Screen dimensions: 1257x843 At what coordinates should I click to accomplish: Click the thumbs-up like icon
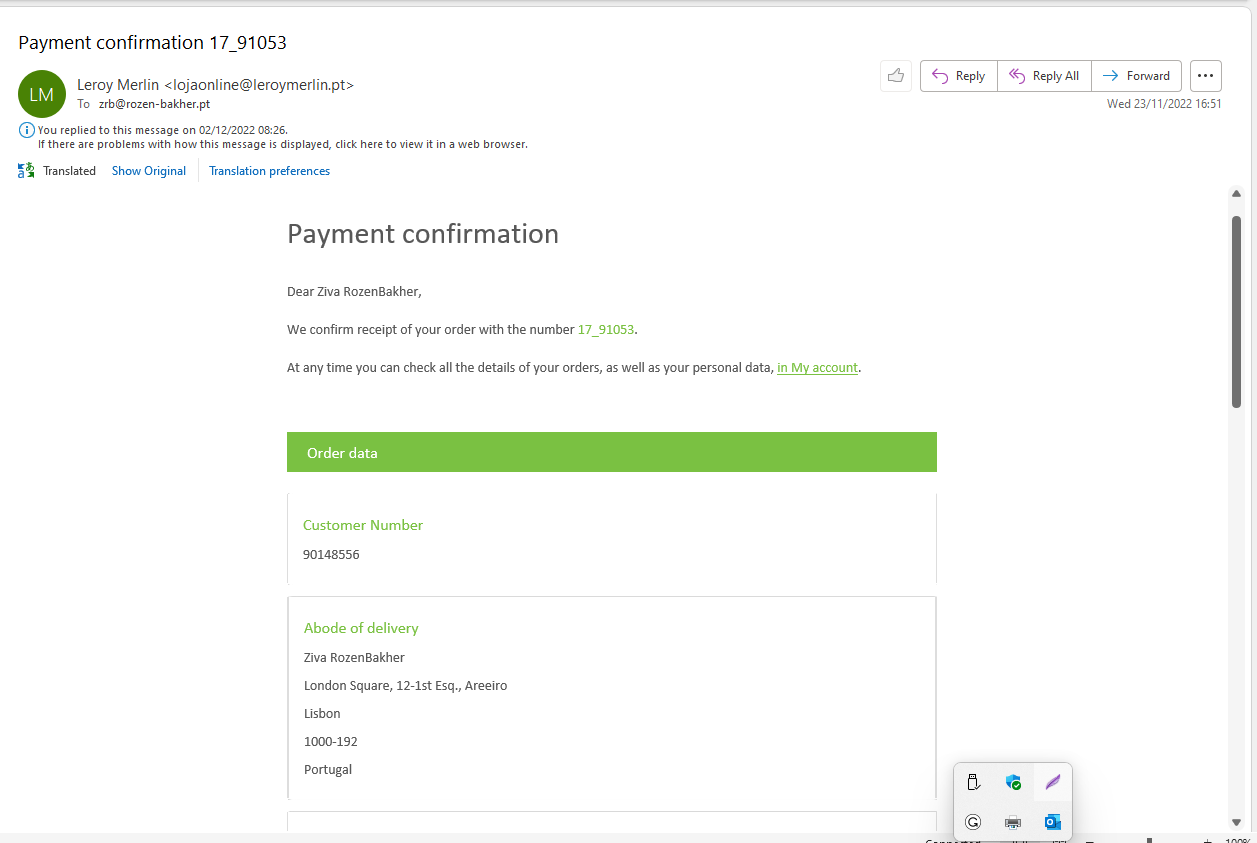895,76
